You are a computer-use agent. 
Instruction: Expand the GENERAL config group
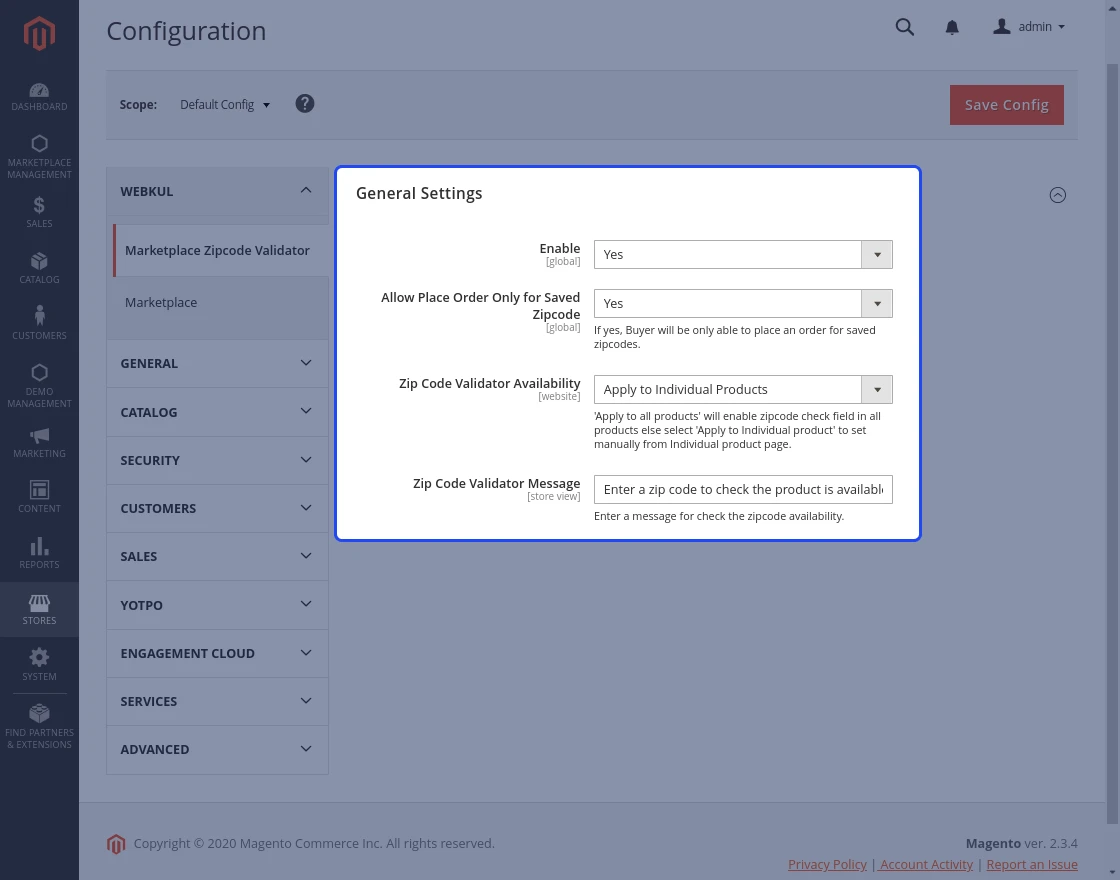[x=217, y=364]
